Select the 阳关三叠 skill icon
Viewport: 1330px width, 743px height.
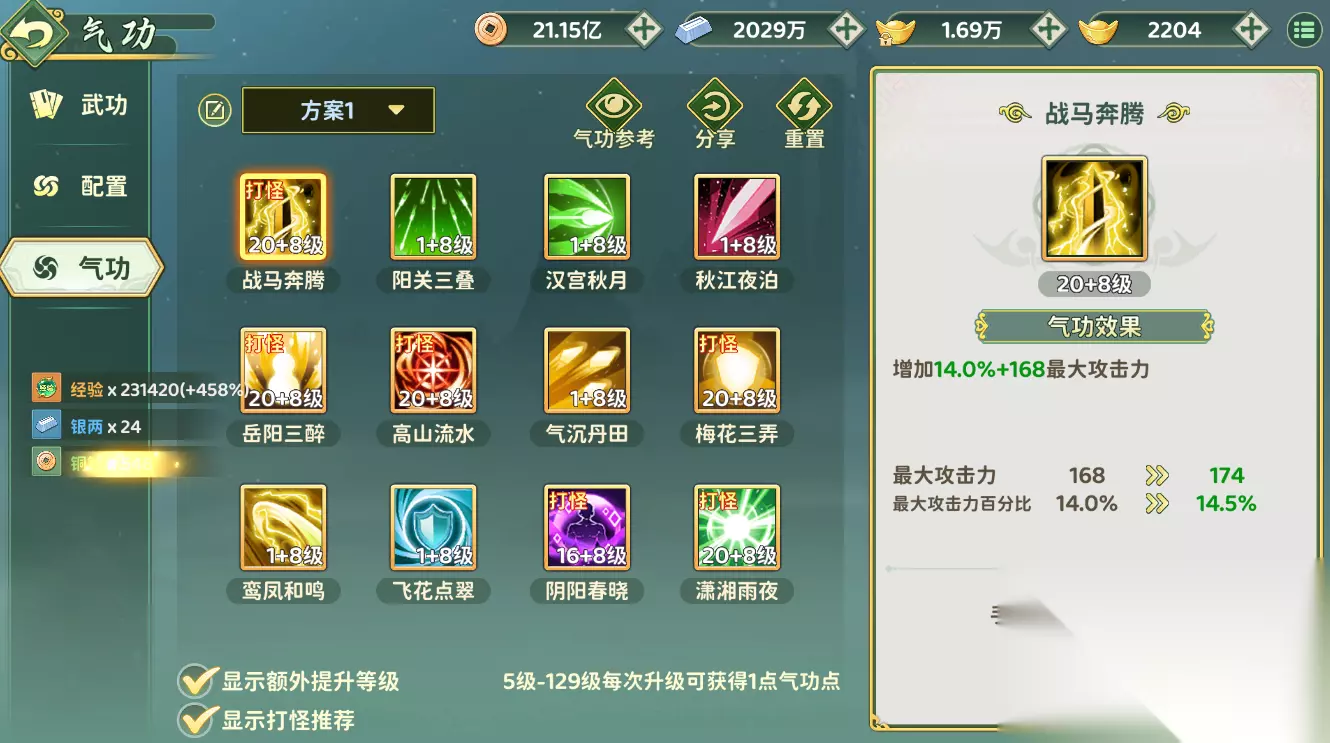coord(433,217)
